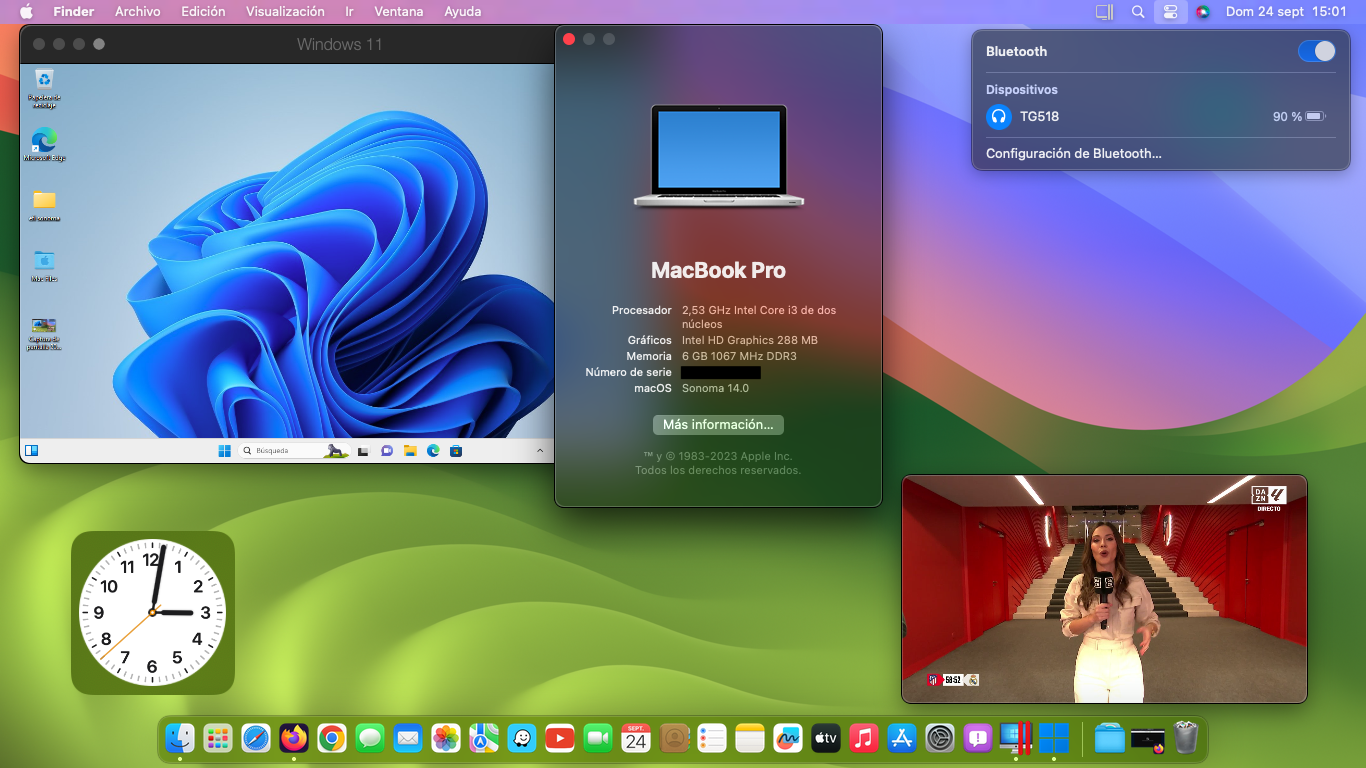Screen dimensions: 1366x768
Task: Open the Ir menu
Action: point(350,12)
